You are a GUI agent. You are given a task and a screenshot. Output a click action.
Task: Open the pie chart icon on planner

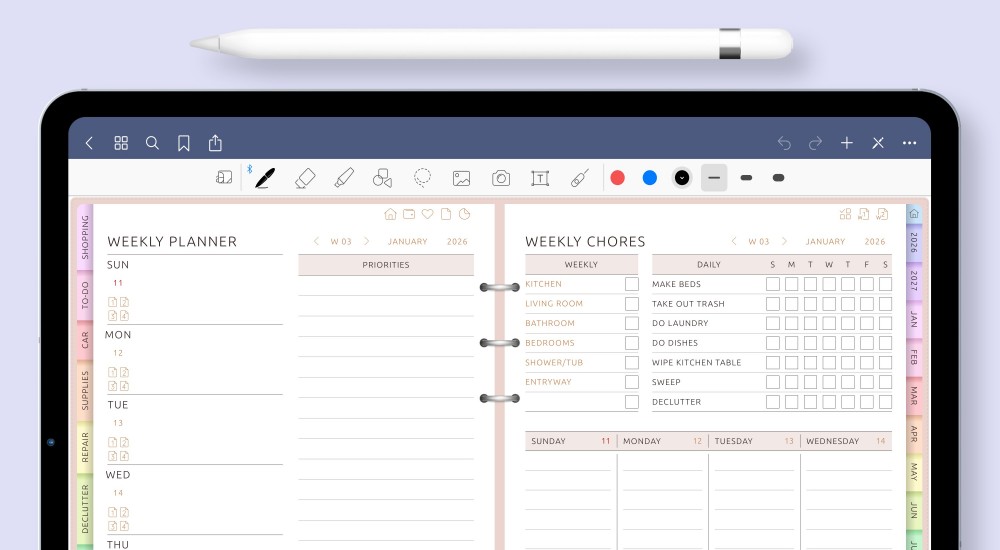click(x=464, y=214)
